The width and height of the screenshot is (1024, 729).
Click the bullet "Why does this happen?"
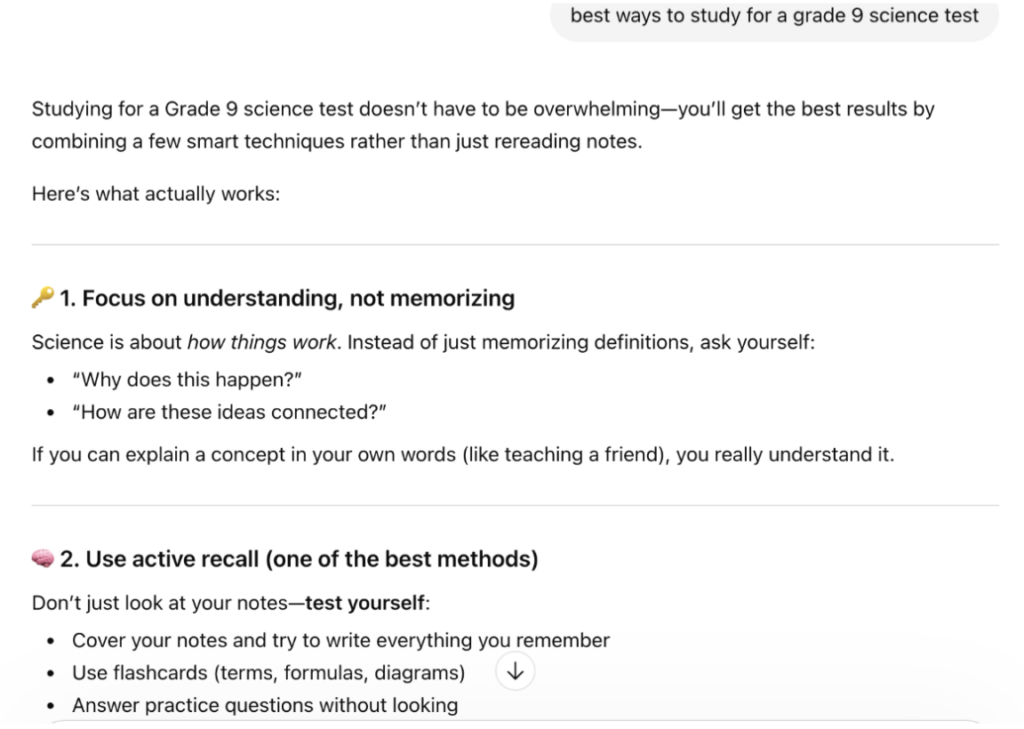(x=187, y=380)
